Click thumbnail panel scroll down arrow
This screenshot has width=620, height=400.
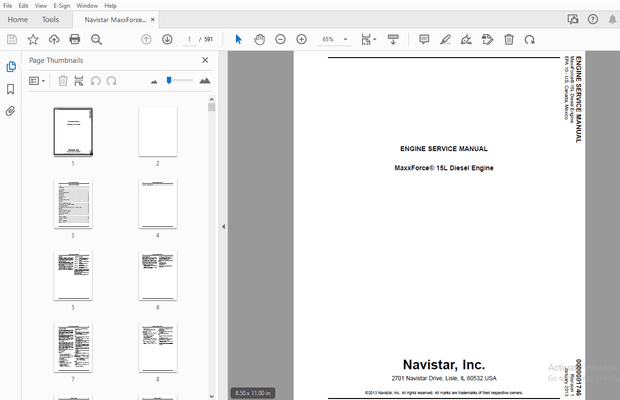tap(212, 396)
